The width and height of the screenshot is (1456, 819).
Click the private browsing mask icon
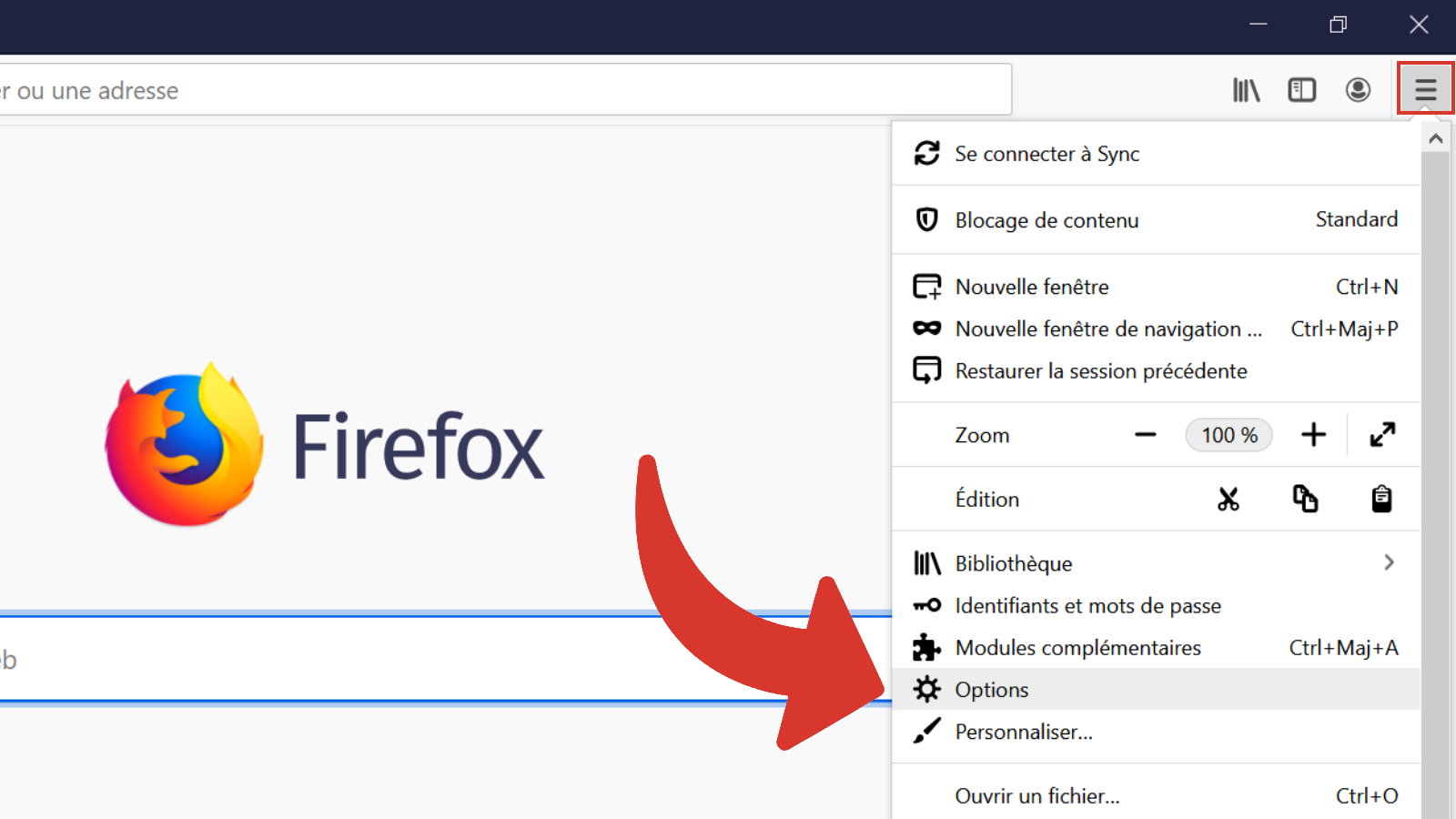point(926,329)
